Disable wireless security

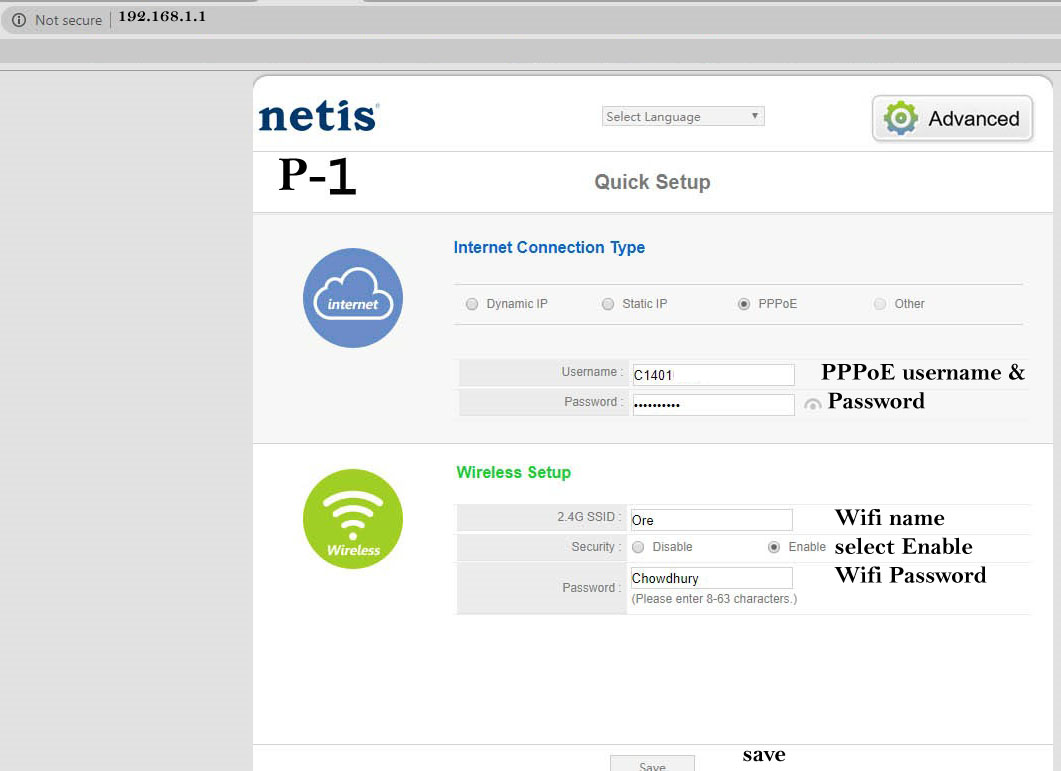(x=638, y=547)
